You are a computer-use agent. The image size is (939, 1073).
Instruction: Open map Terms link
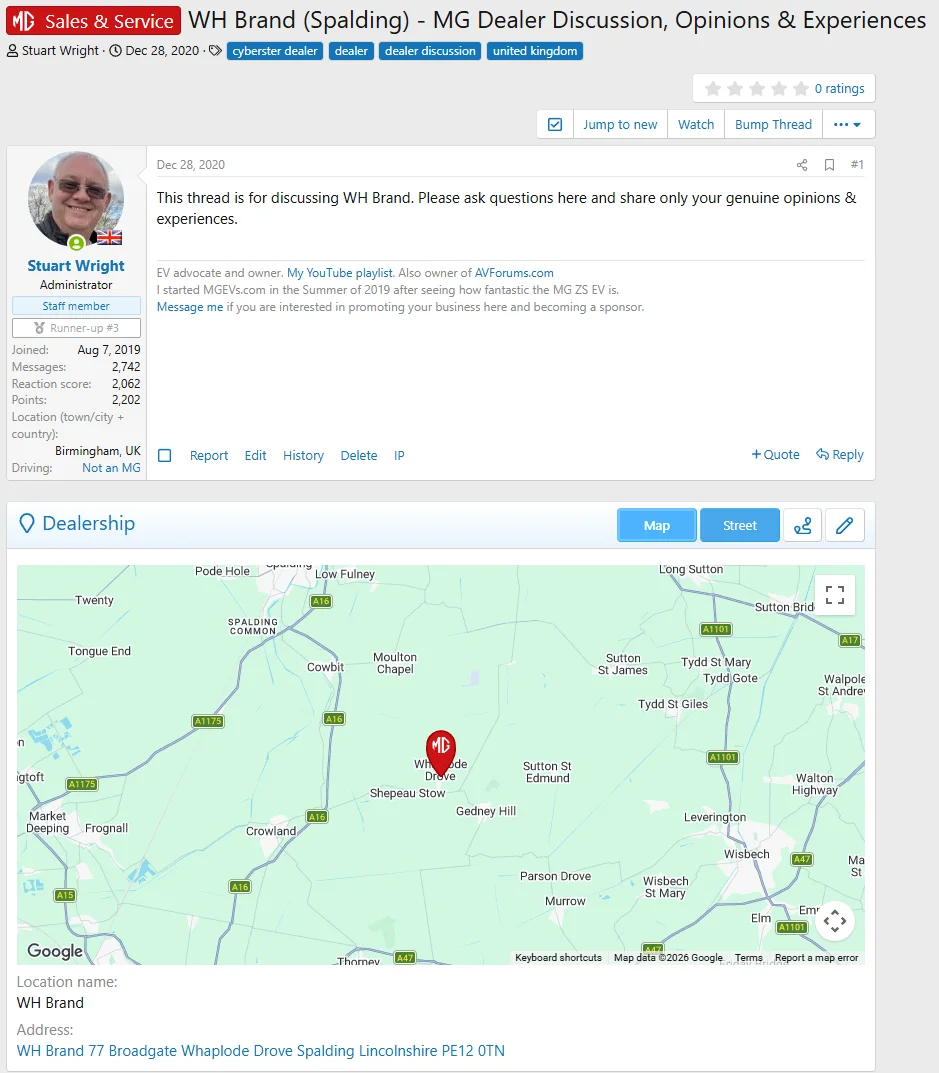click(x=748, y=958)
